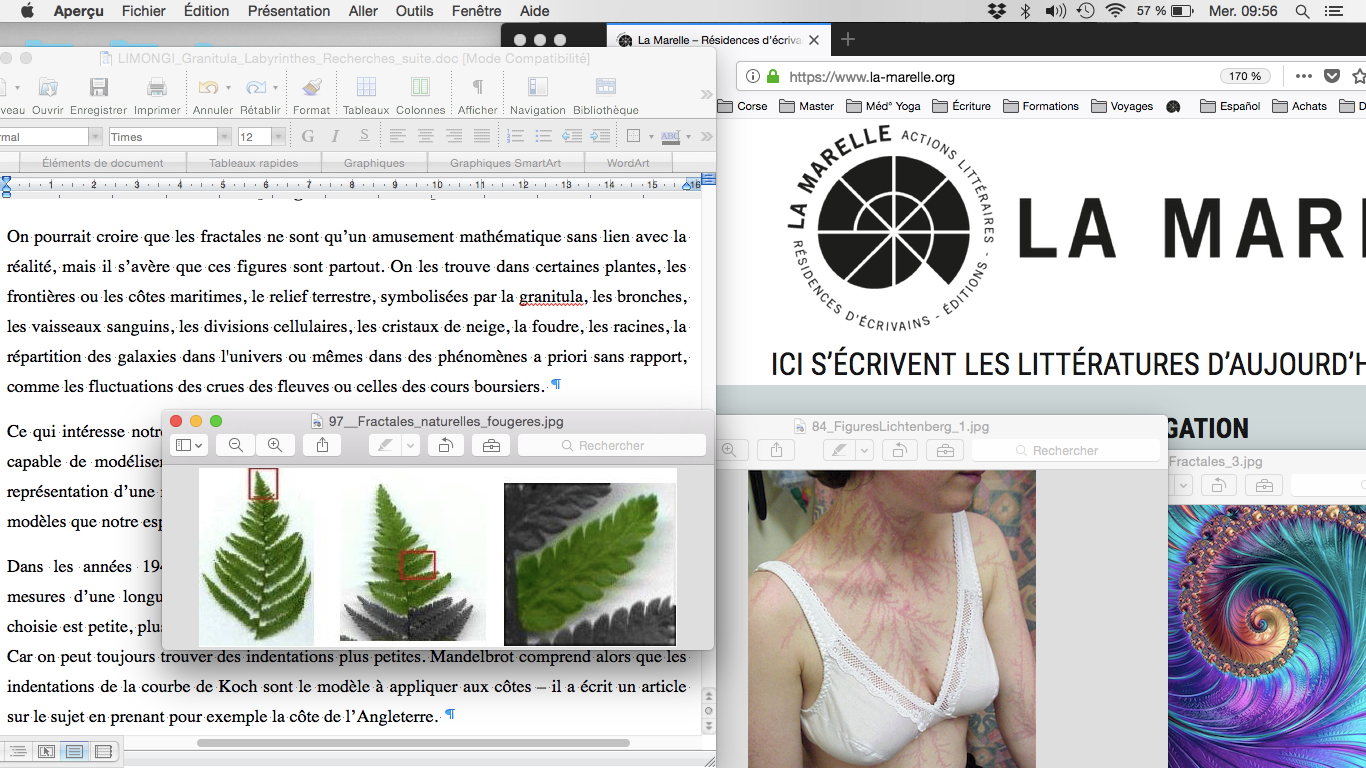Open the Tableaux table tool
The image size is (1366, 768).
coord(366,88)
